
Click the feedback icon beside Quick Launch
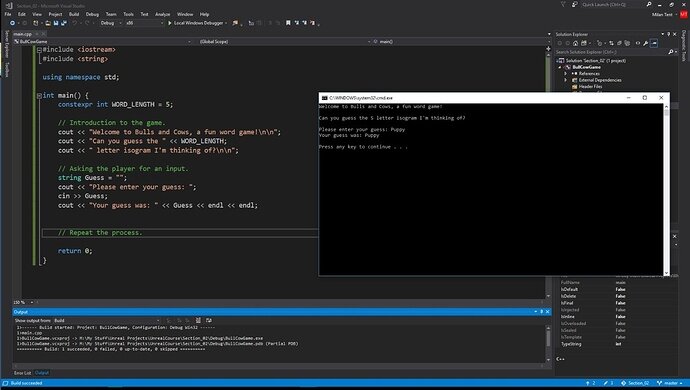(575, 4)
